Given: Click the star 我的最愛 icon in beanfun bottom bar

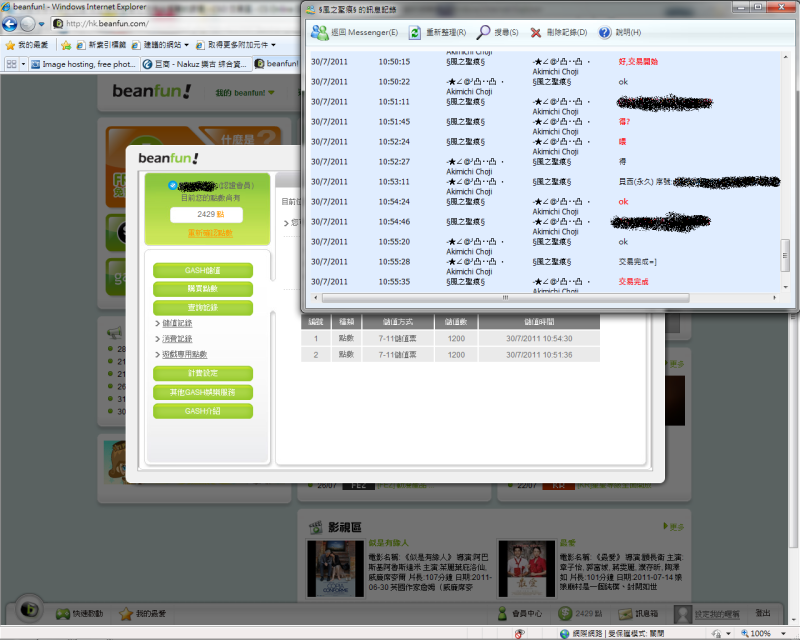Looking at the screenshot, I should 126,613.
